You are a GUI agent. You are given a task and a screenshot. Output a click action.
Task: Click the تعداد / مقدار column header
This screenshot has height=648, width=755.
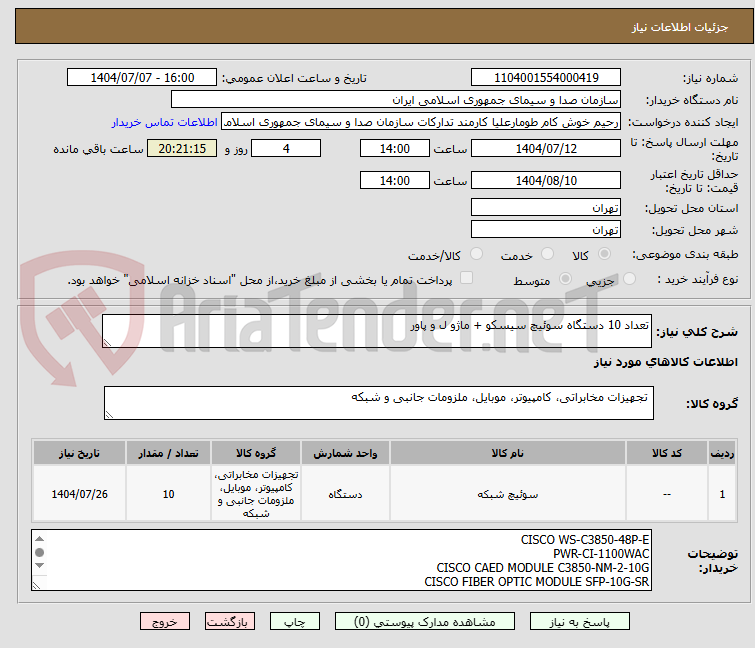coord(168,453)
